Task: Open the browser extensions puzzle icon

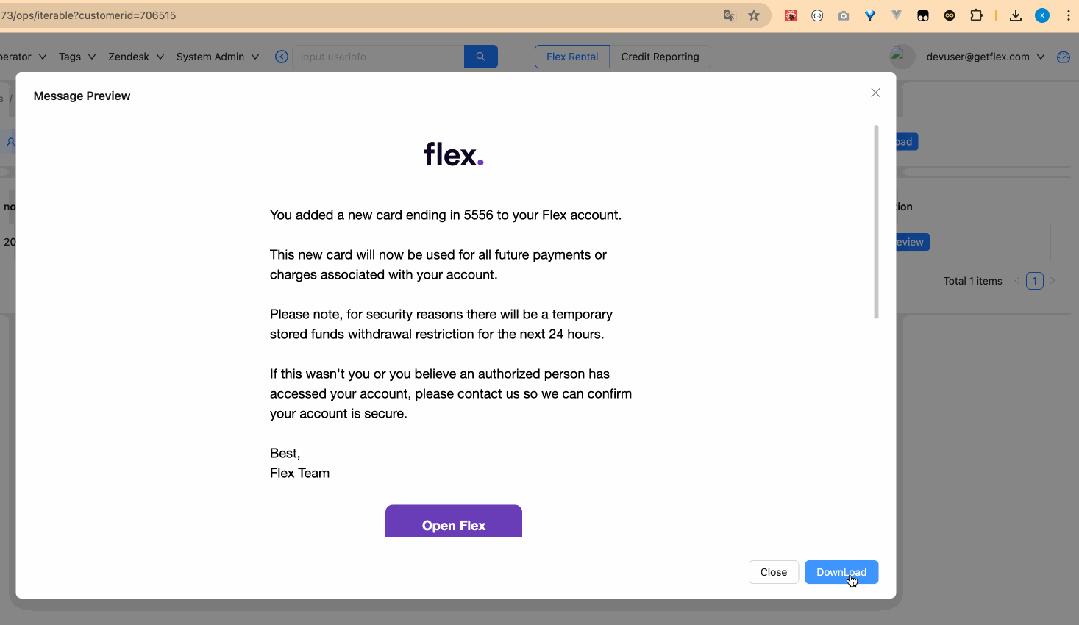Action: pos(976,15)
